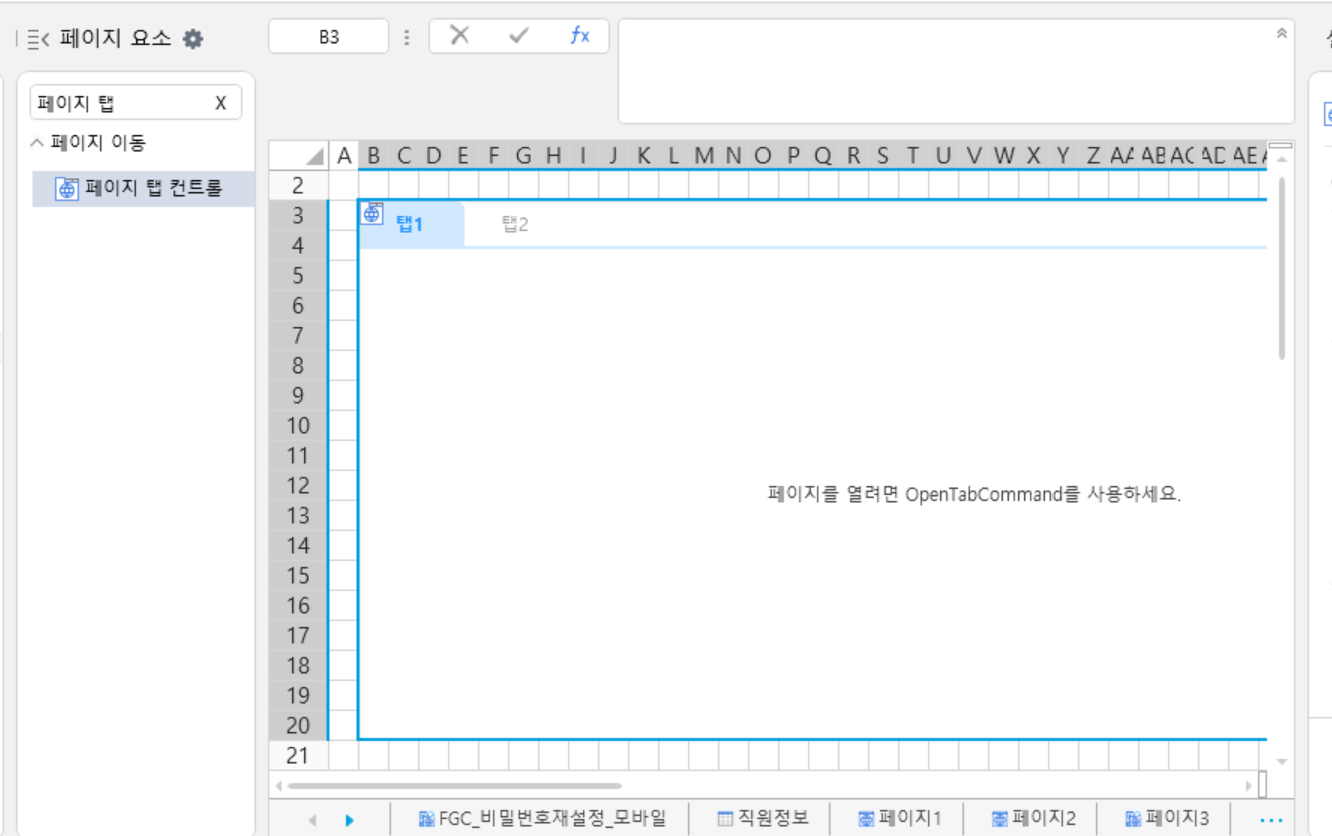Confirm formula entry with checkmark icon
The height and width of the screenshot is (836, 1332).
[x=518, y=36]
